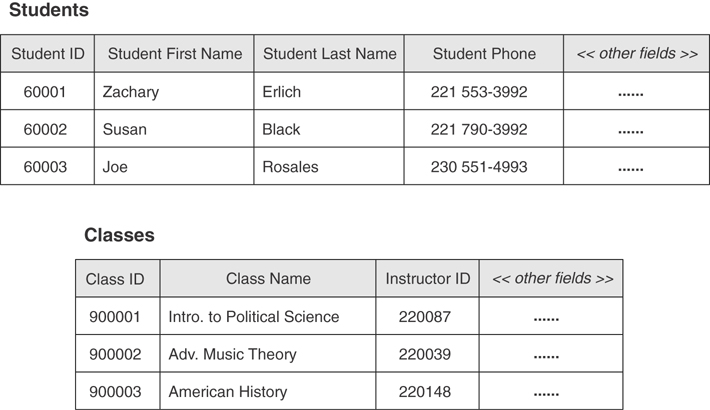Click the Student Last Name column header
Screen dimensions: 710x410
tap(329, 54)
